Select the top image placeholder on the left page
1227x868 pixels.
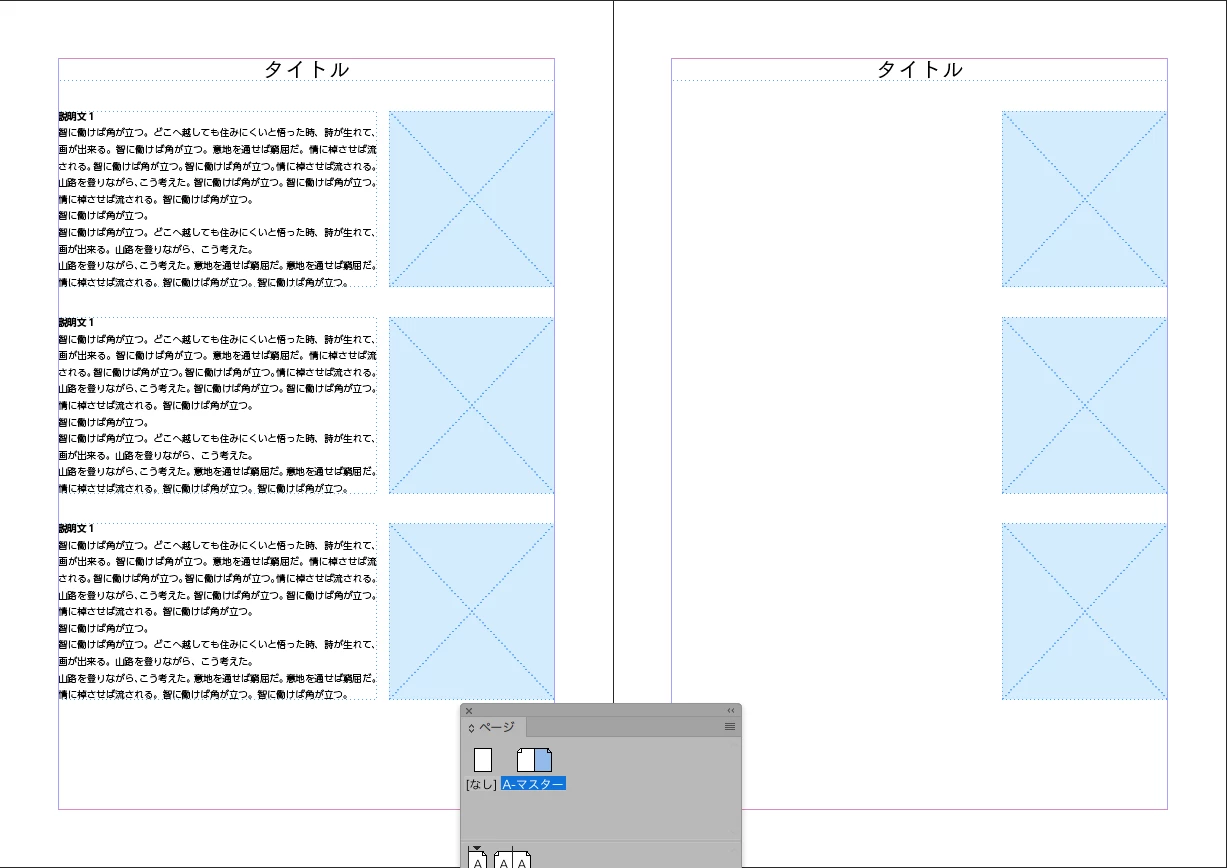471,199
